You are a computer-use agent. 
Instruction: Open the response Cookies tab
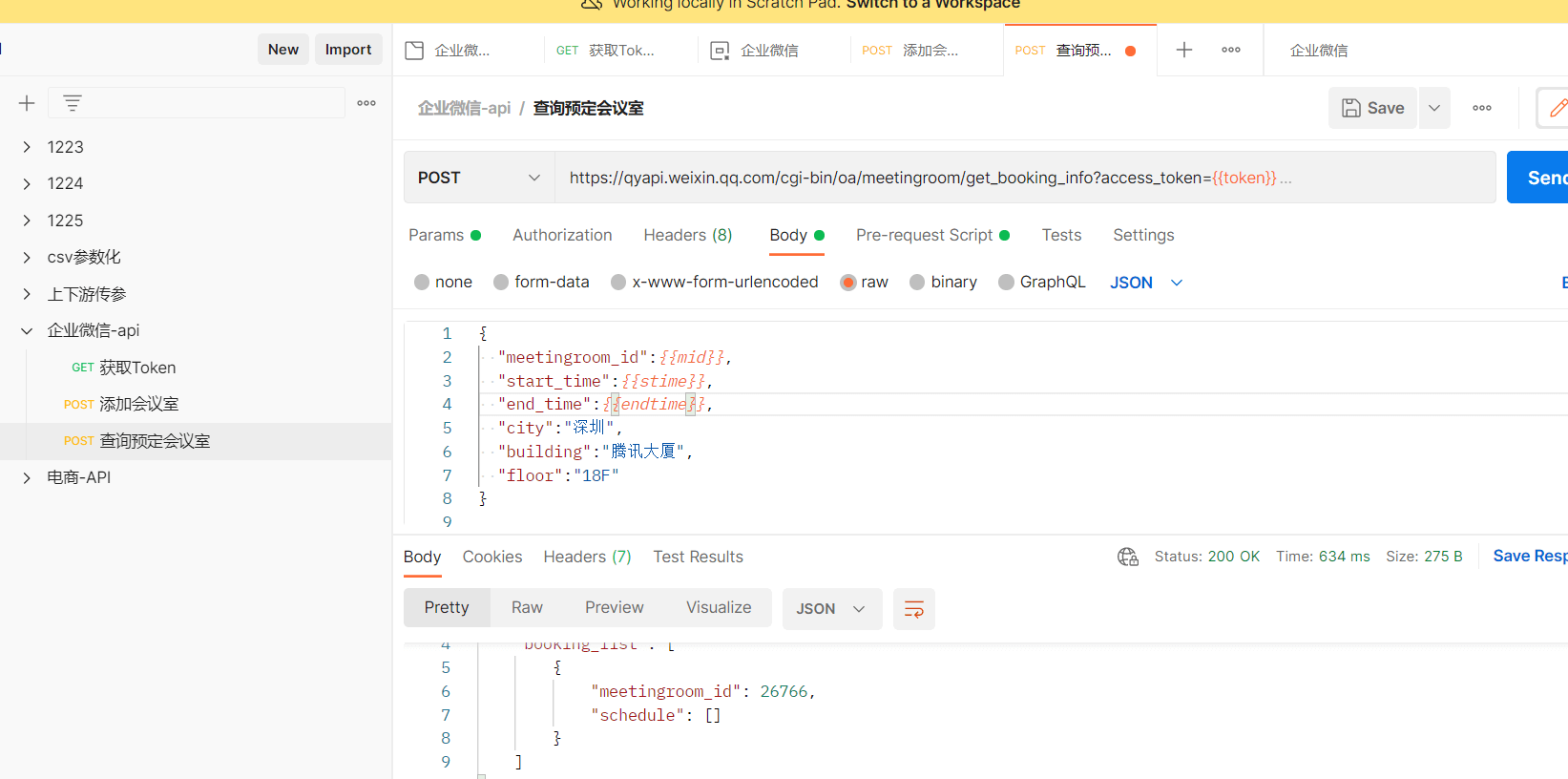pos(492,557)
